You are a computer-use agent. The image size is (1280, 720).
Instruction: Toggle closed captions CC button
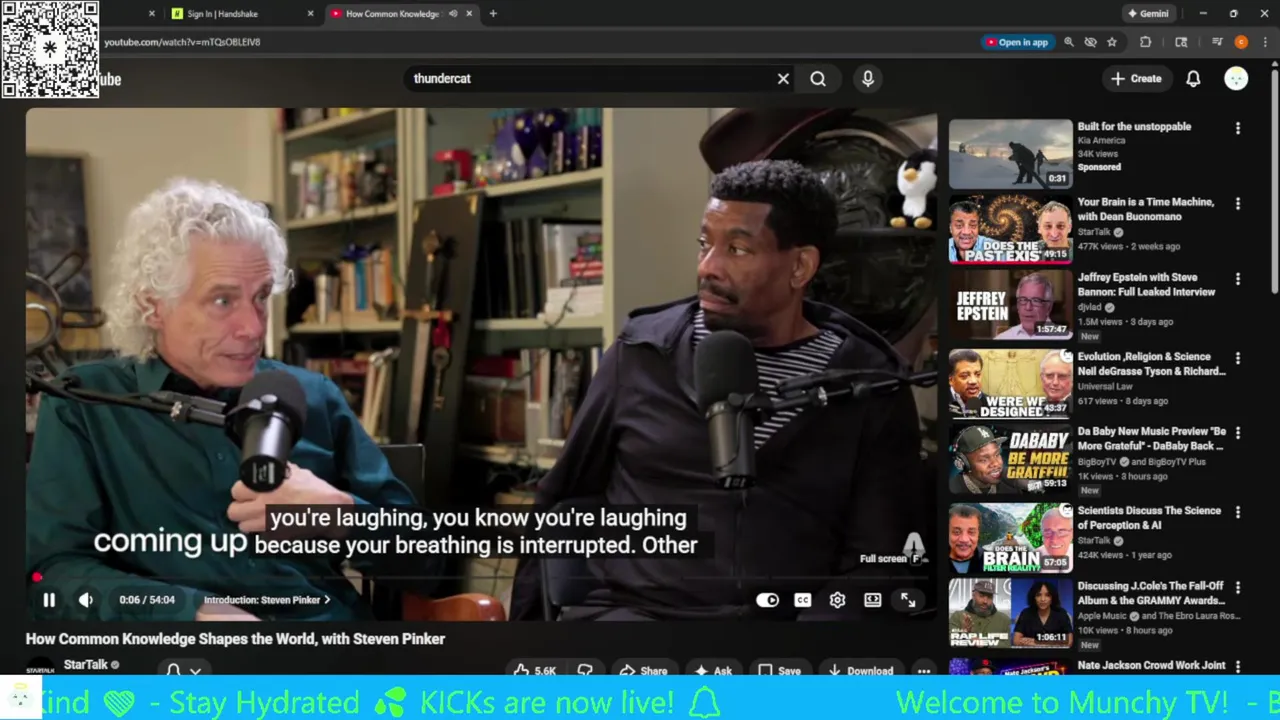802,600
